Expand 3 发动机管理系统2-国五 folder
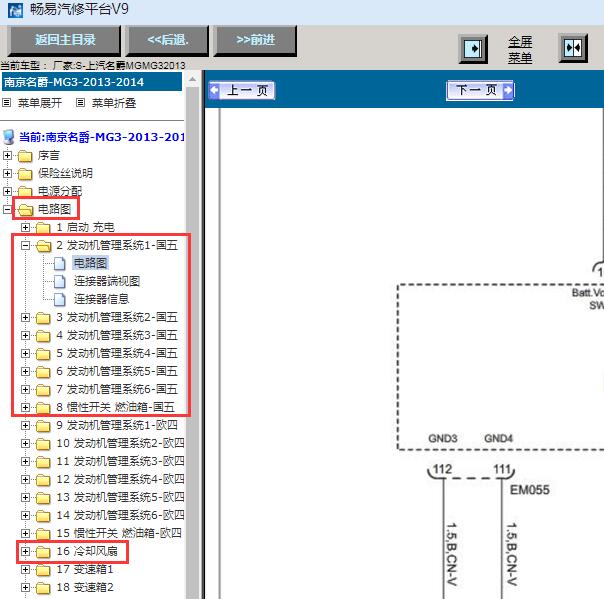The width and height of the screenshot is (604, 599). [25, 317]
